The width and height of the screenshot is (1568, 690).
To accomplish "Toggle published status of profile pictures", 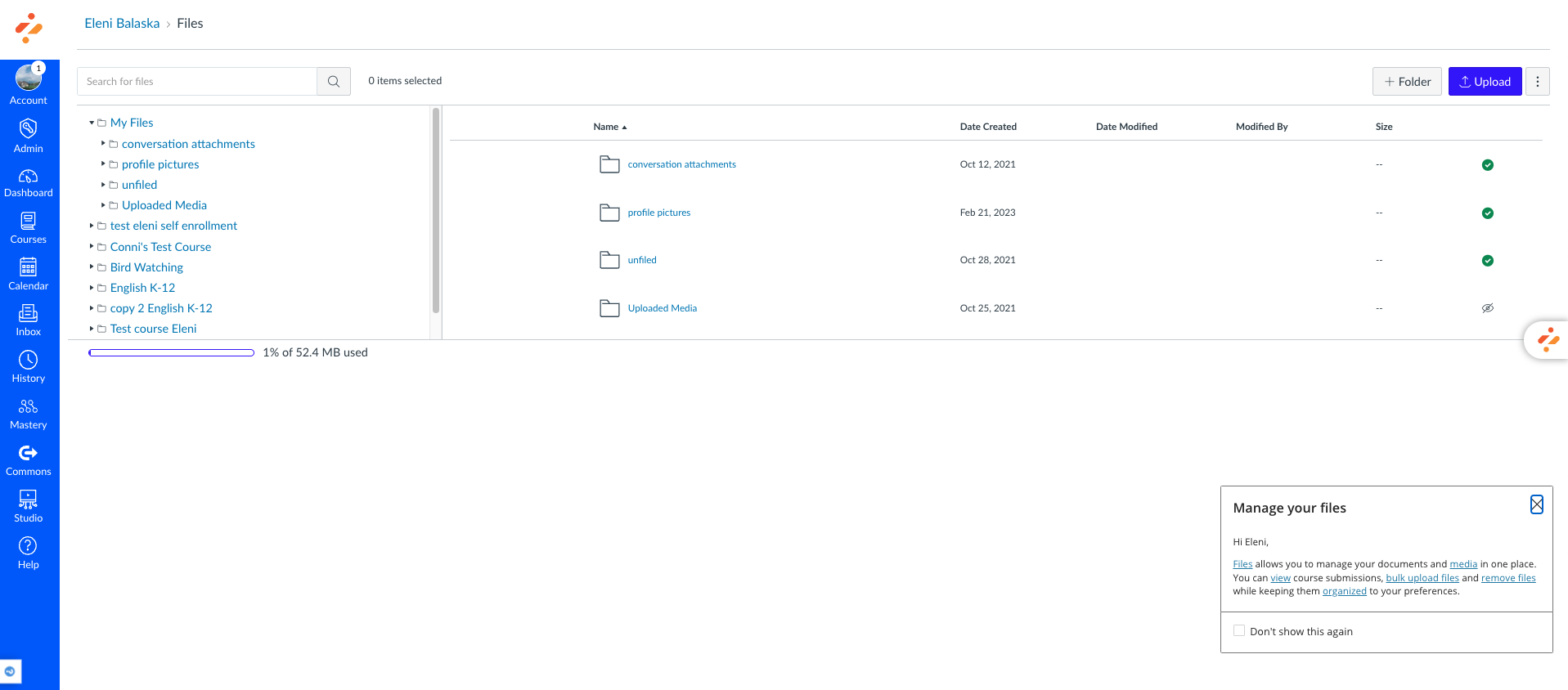I will (x=1488, y=213).
